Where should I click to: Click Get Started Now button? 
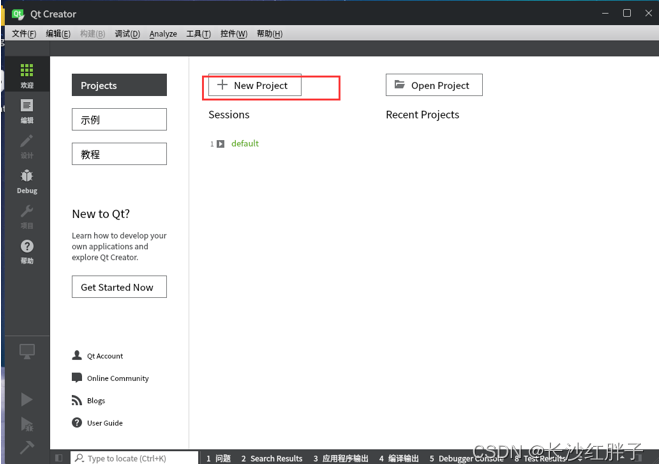pyautogui.click(x=119, y=287)
